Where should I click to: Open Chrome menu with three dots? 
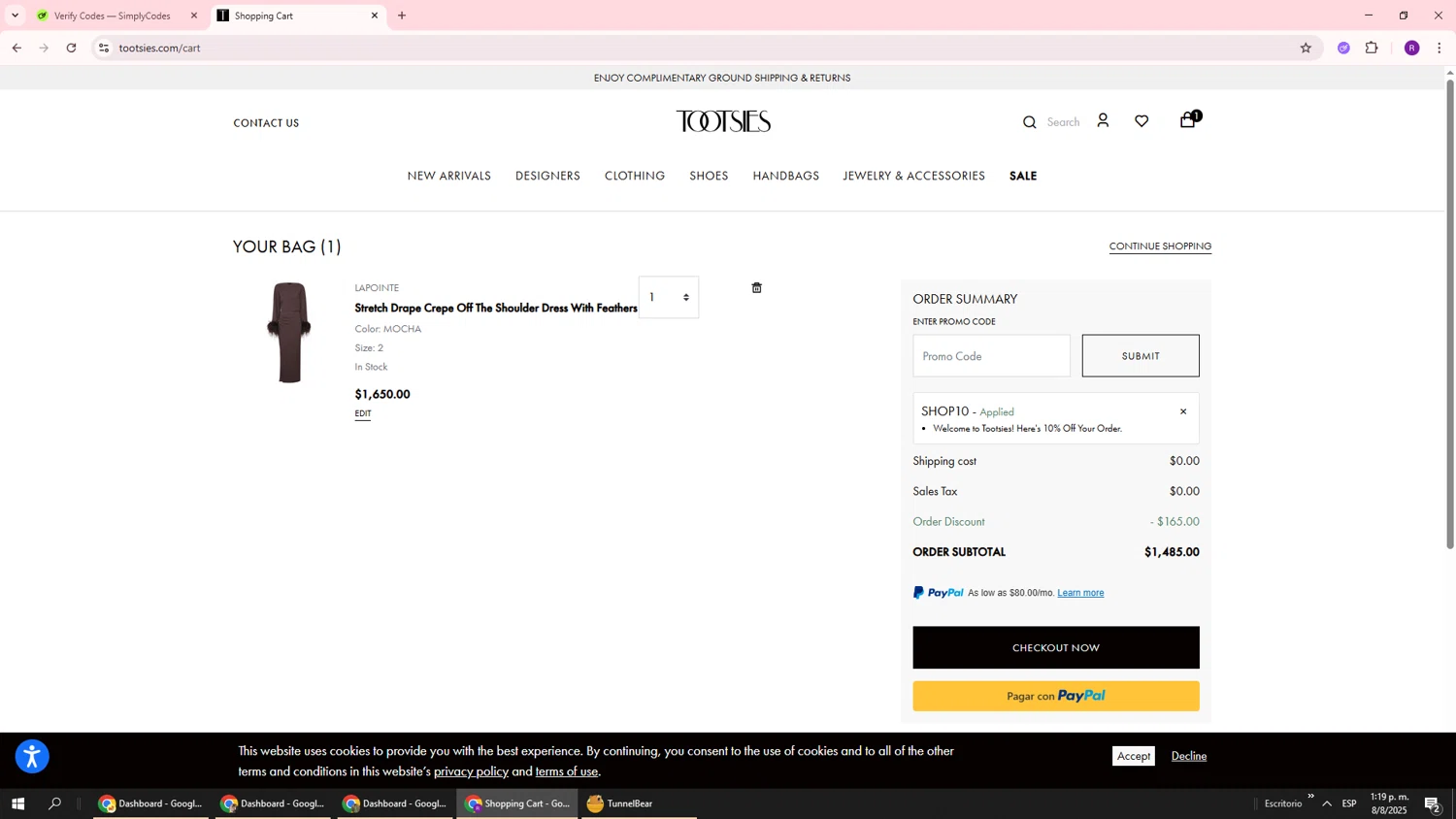(x=1439, y=48)
